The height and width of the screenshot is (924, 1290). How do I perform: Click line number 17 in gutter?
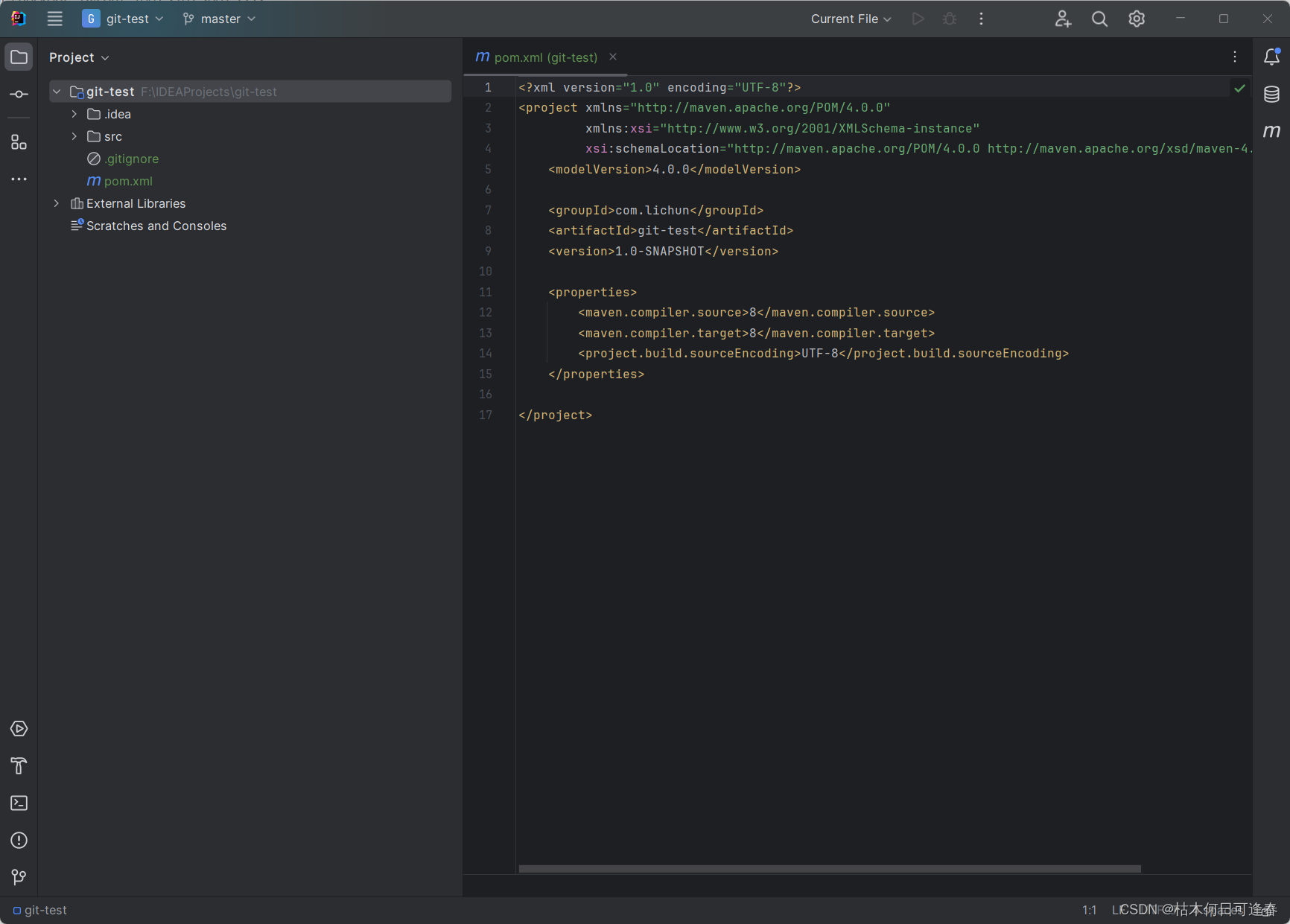pos(486,415)
